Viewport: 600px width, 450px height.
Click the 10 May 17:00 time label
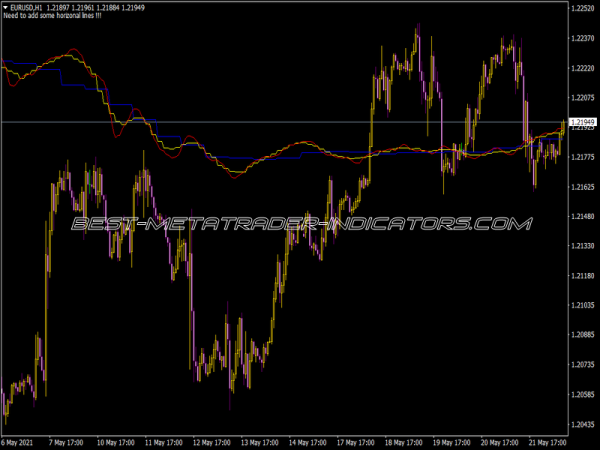[119, 441]
